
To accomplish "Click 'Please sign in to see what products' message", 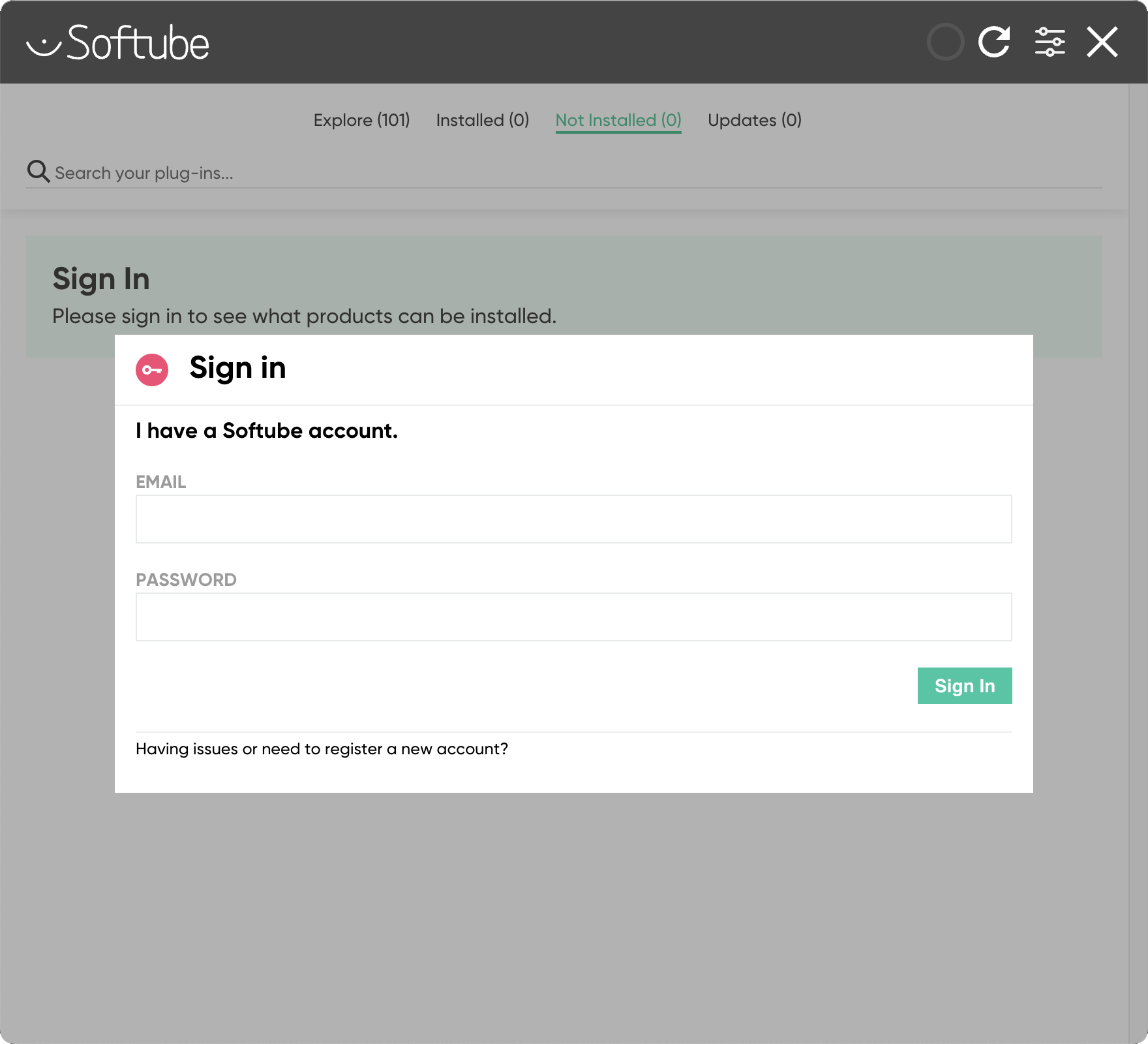I will [x=304, y=316].
